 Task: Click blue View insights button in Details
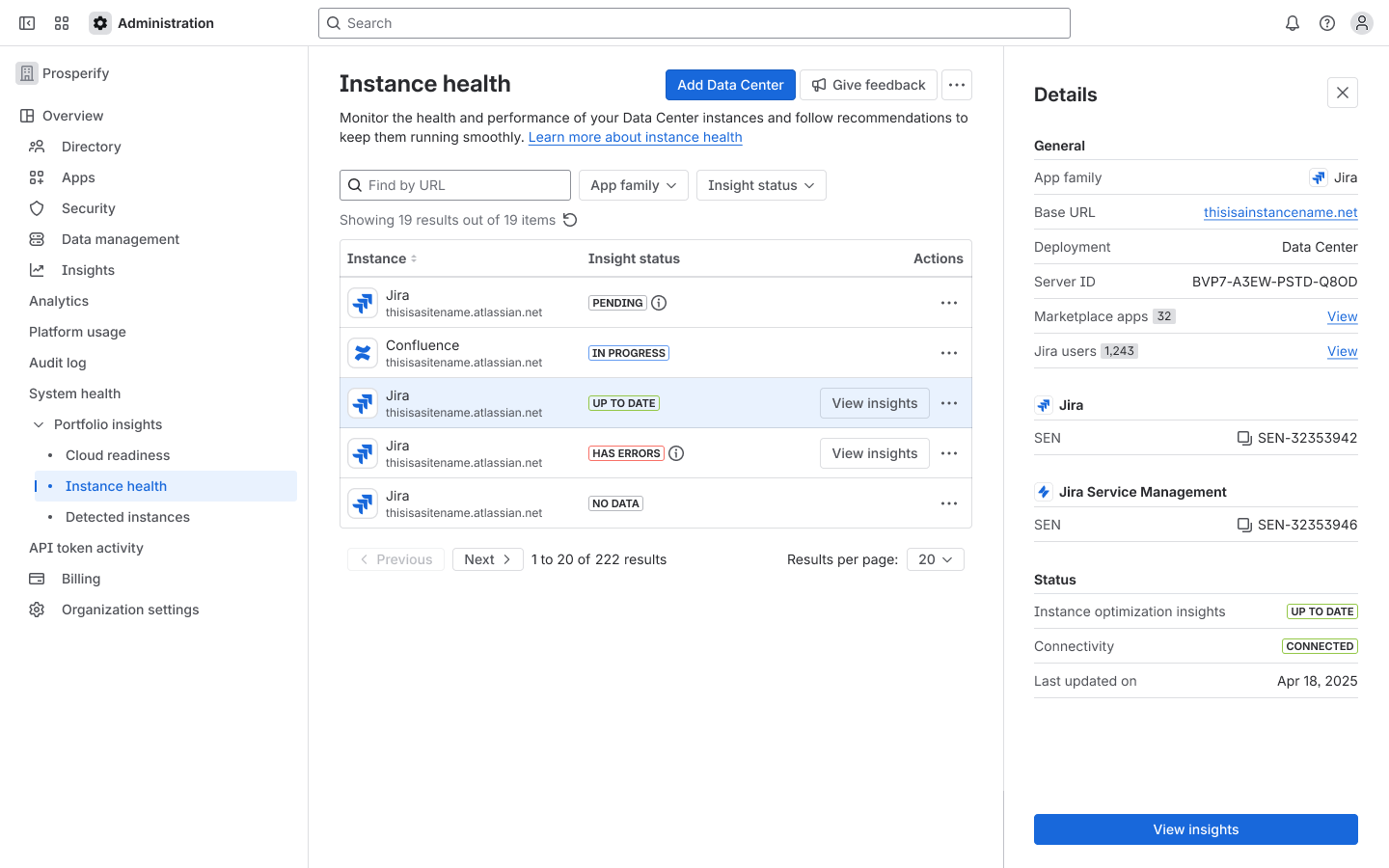[x=1196, y=829]
